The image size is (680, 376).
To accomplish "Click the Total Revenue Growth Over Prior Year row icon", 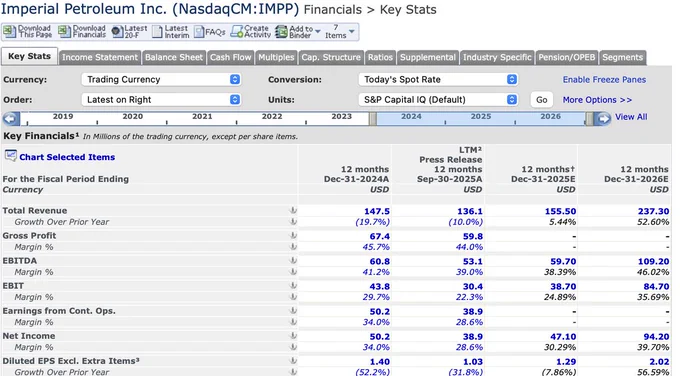I will 293,222.
